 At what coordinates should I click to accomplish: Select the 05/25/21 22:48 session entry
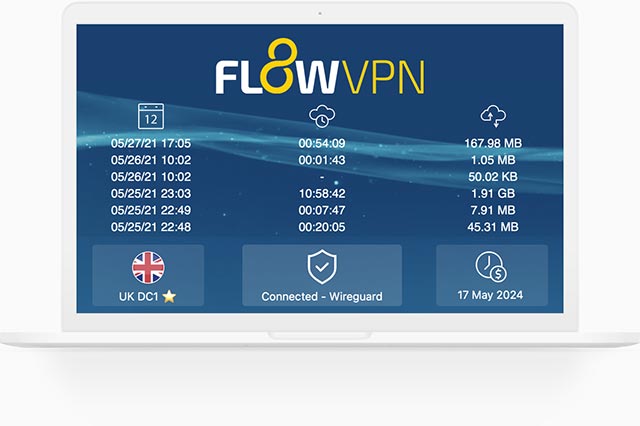click(x=151, y=227)
